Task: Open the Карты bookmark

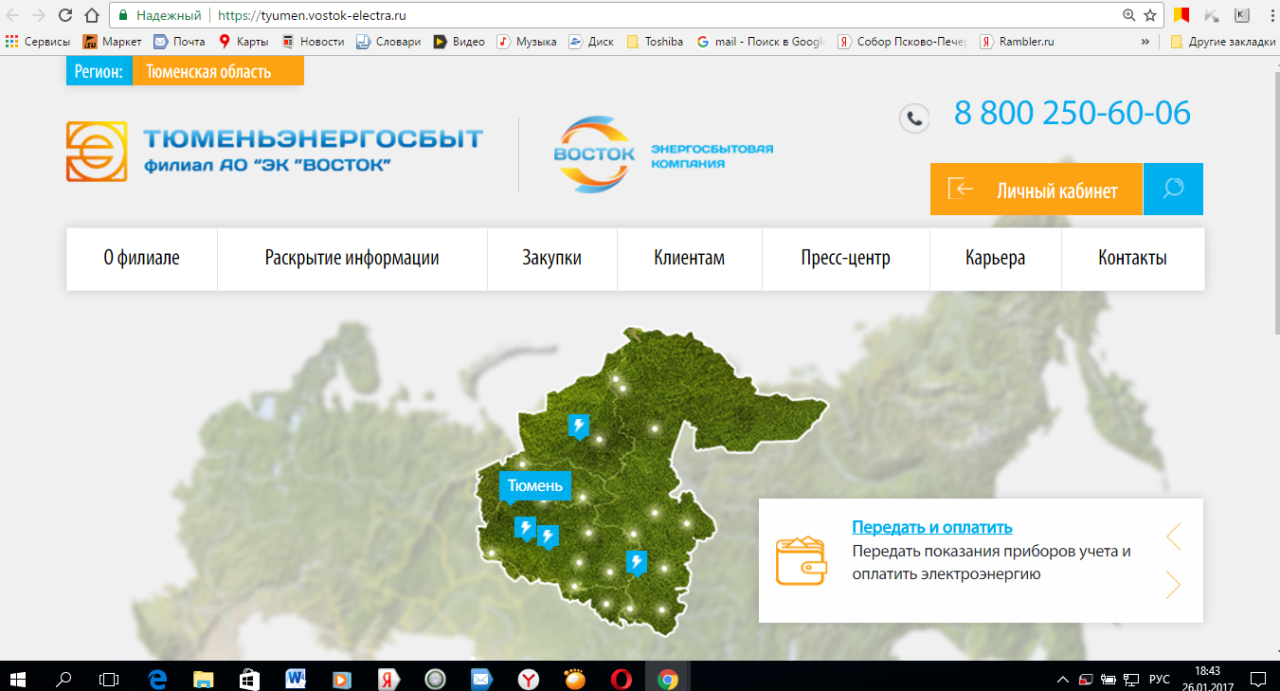Action: point(244,42)
